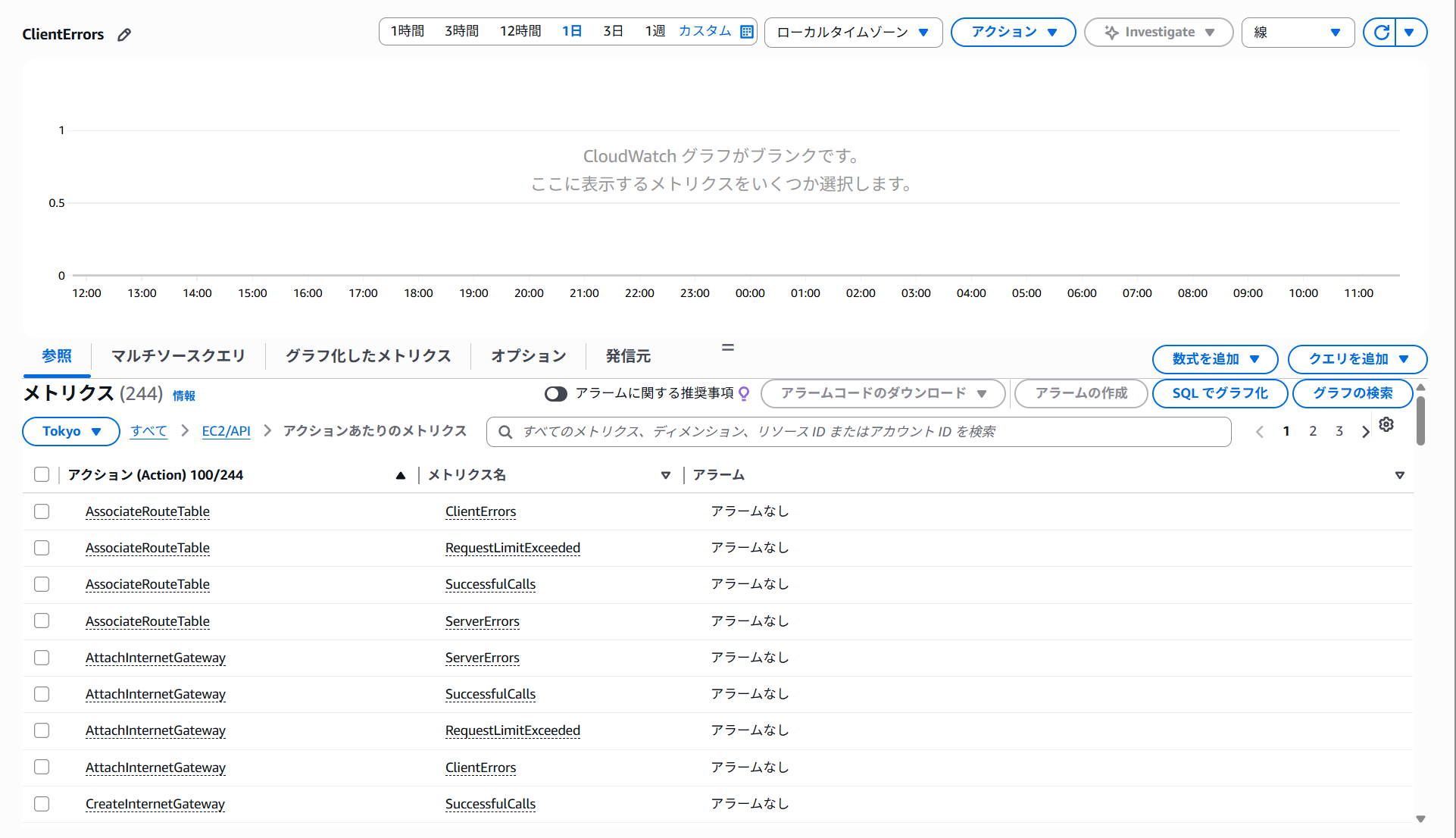Click the panel resize handle icon
The width and height of the screenshot is (1456, 838).
728,347
